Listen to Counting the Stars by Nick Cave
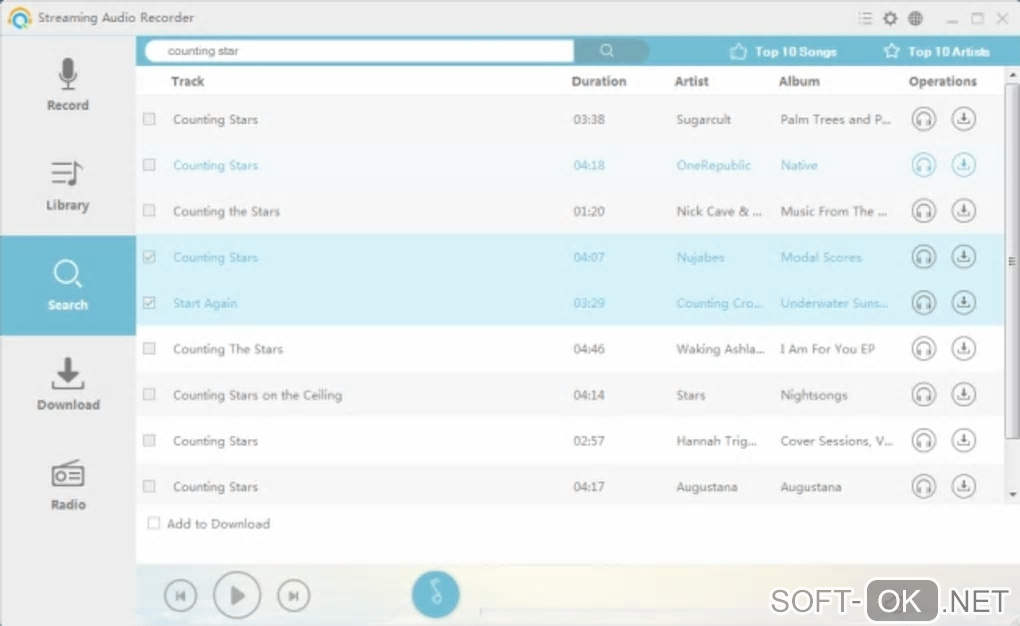The image size is (1020, 626). point(924,211)
